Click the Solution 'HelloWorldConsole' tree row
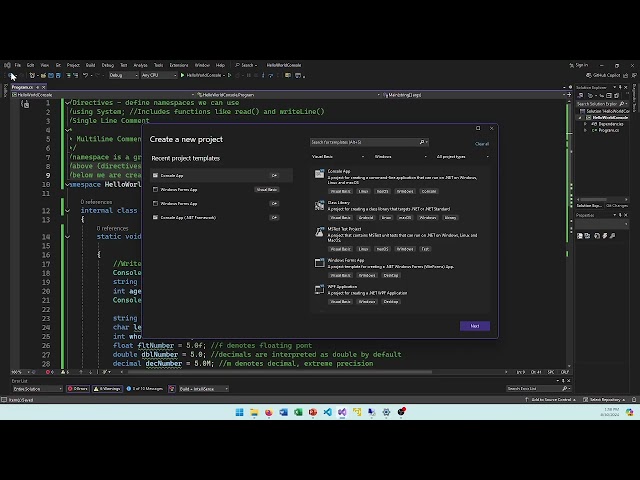This screenshot has width=640, height=480. pyautogui.click(x=602, y=111)
